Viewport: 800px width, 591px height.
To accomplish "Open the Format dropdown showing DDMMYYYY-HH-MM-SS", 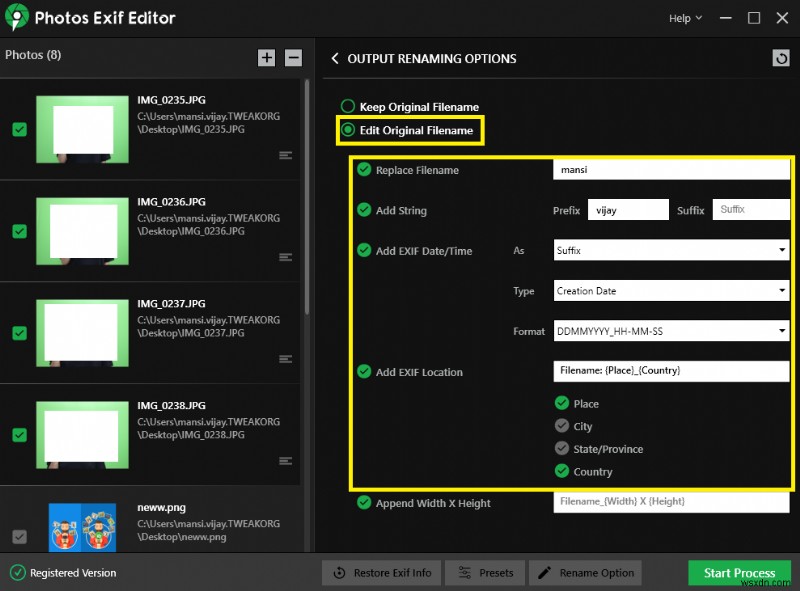I will click(671, 331).
